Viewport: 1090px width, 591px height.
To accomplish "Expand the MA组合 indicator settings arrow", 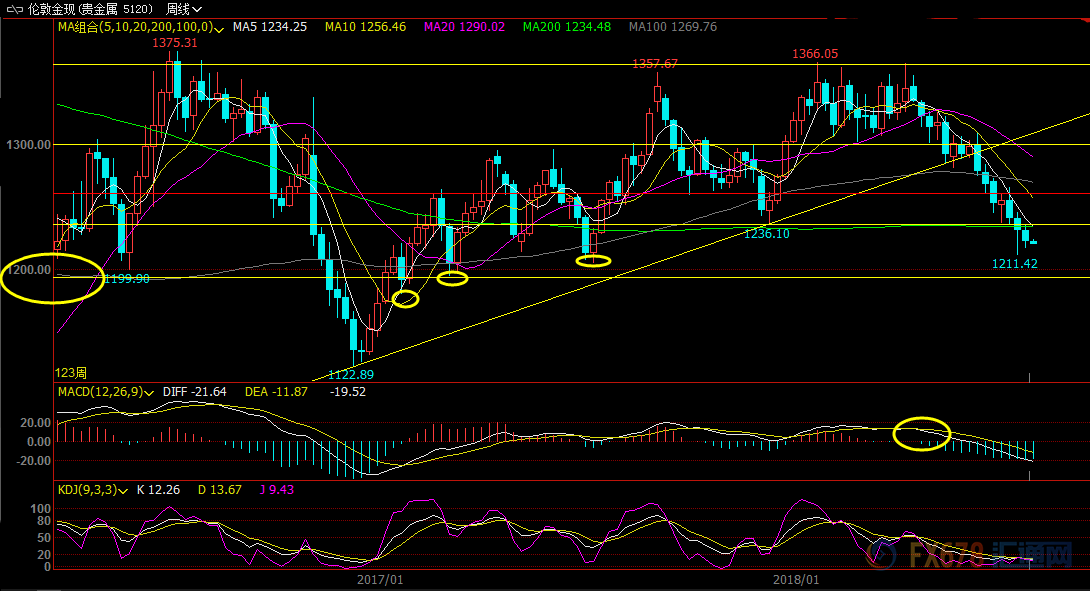I will click(219, 29).
